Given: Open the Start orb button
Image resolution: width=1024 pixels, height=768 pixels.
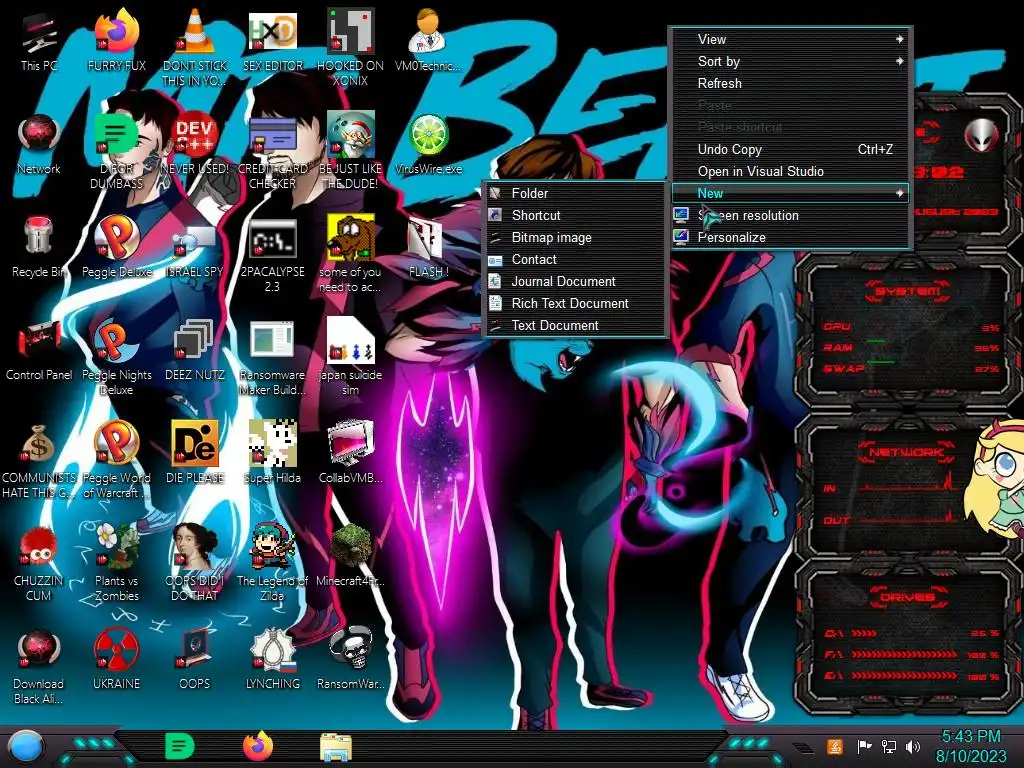Looking at the screenshot, I should 26,747.
